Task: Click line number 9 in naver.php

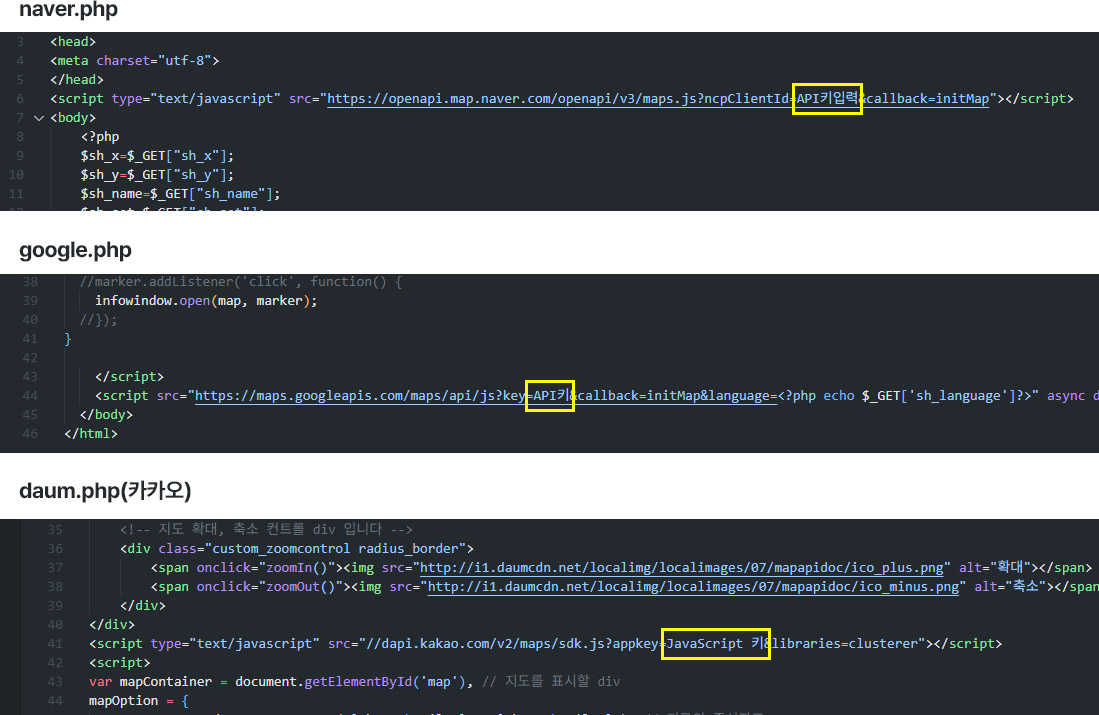Action: 20,156
